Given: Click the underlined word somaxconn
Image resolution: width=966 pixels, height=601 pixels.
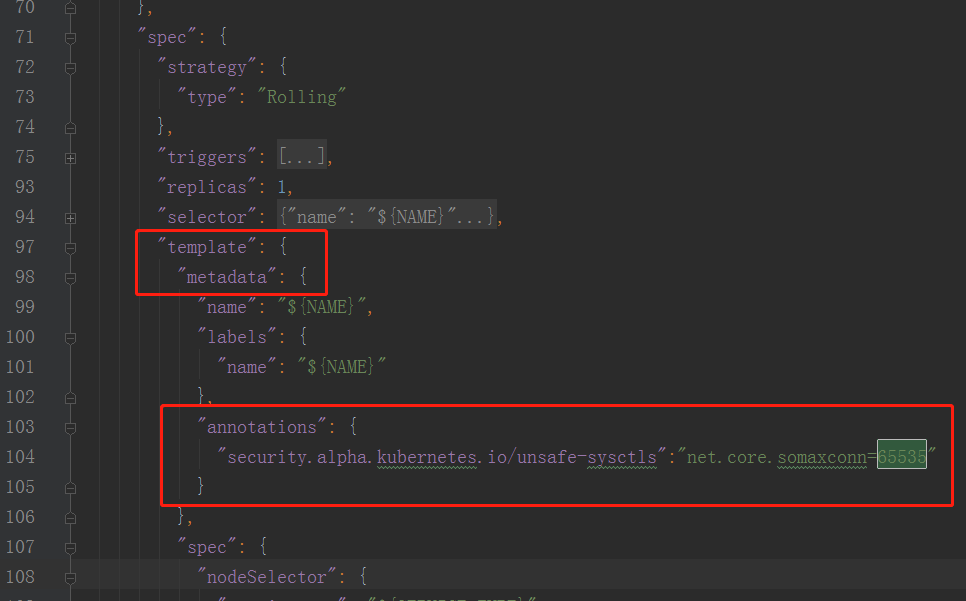Looking at the screenshot, I should pos(822,458).
